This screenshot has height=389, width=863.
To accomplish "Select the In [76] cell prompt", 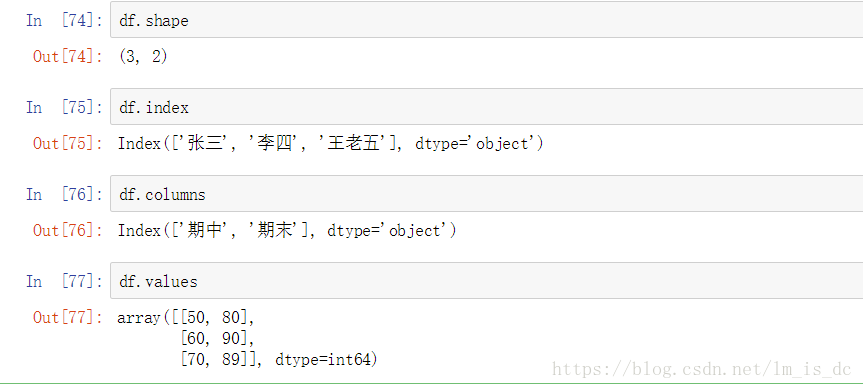I will click(x=64, y=194).
